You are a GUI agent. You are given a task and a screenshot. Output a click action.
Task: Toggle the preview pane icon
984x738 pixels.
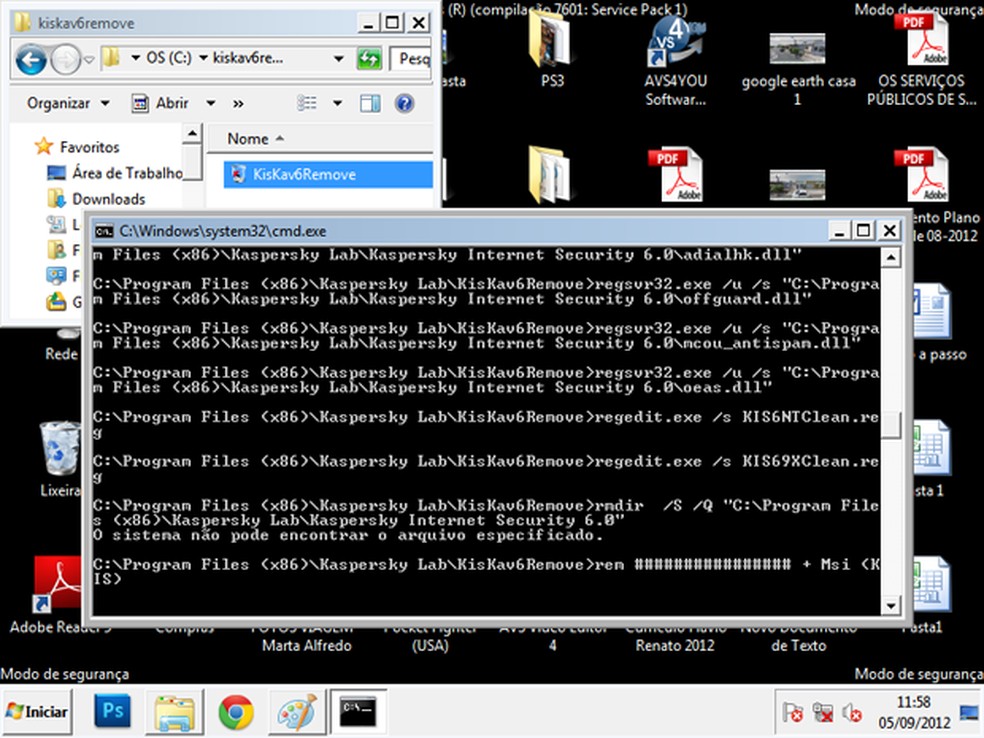(x=370, y=103)
